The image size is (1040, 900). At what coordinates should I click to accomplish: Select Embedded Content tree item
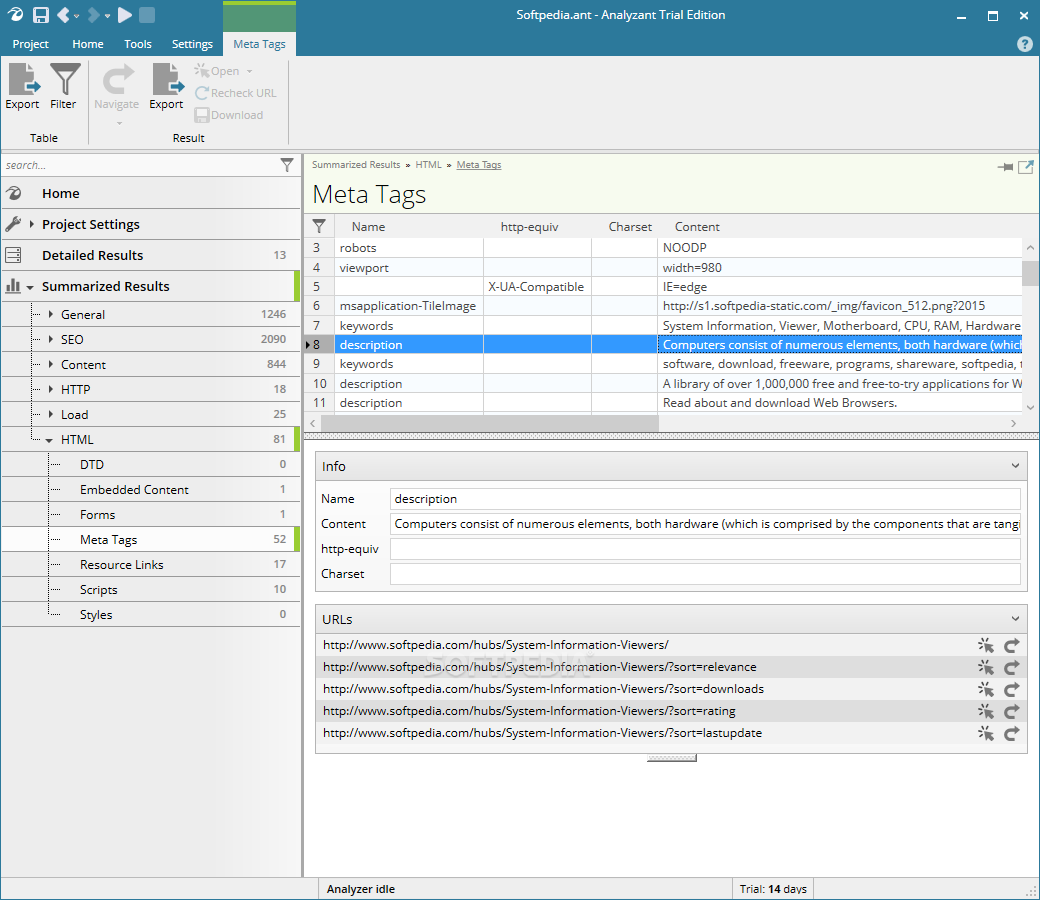151,489
